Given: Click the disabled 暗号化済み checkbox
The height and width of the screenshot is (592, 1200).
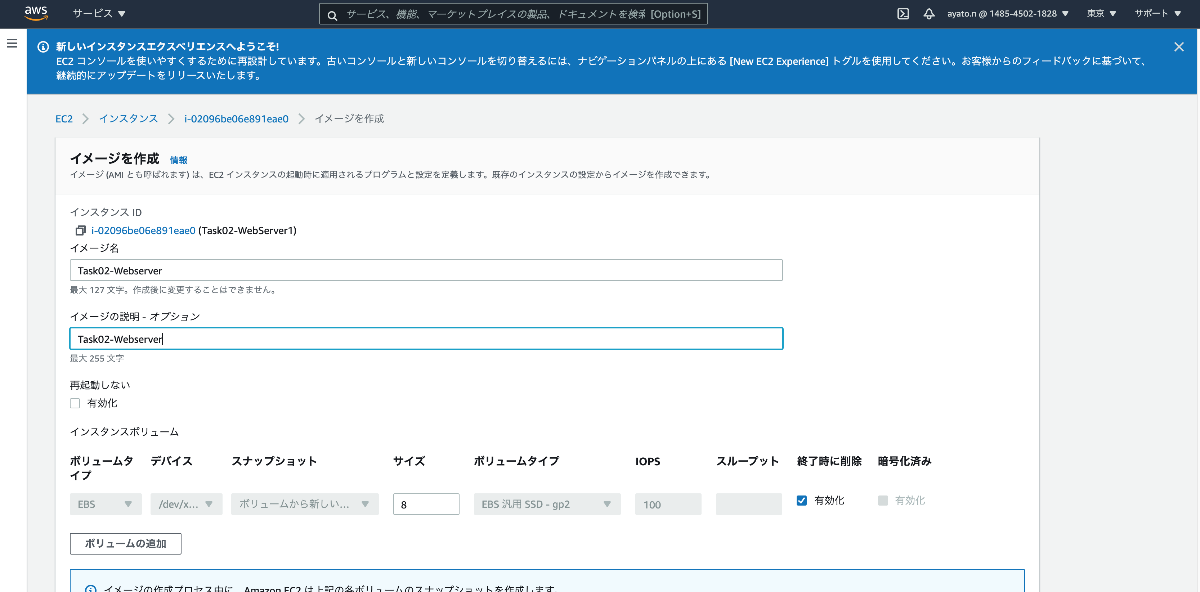Looking at the screenshot, I should click(883, 500).
